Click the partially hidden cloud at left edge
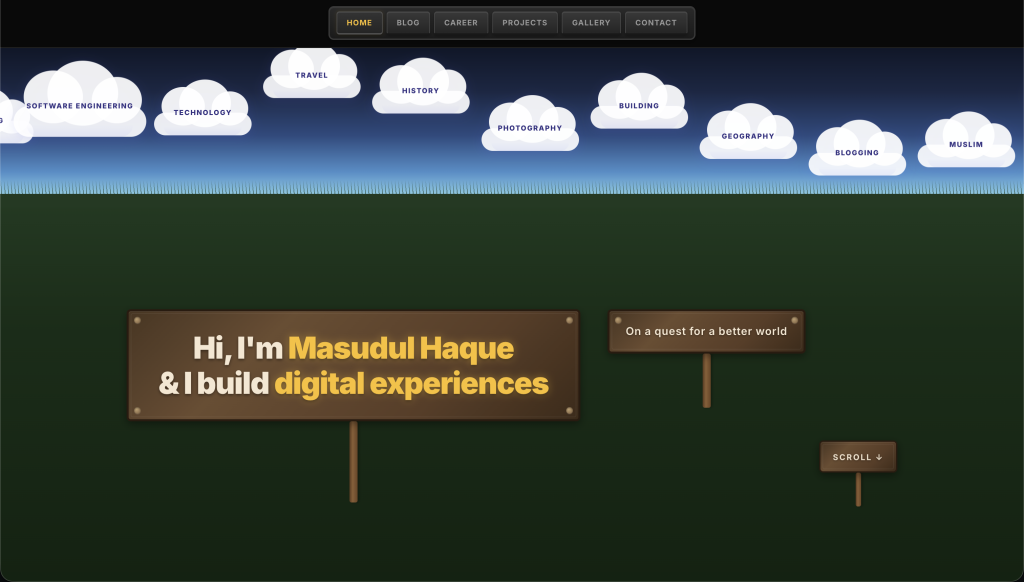Image resolution: width=1024 pixels, height=582 pixels. (13, 119)
